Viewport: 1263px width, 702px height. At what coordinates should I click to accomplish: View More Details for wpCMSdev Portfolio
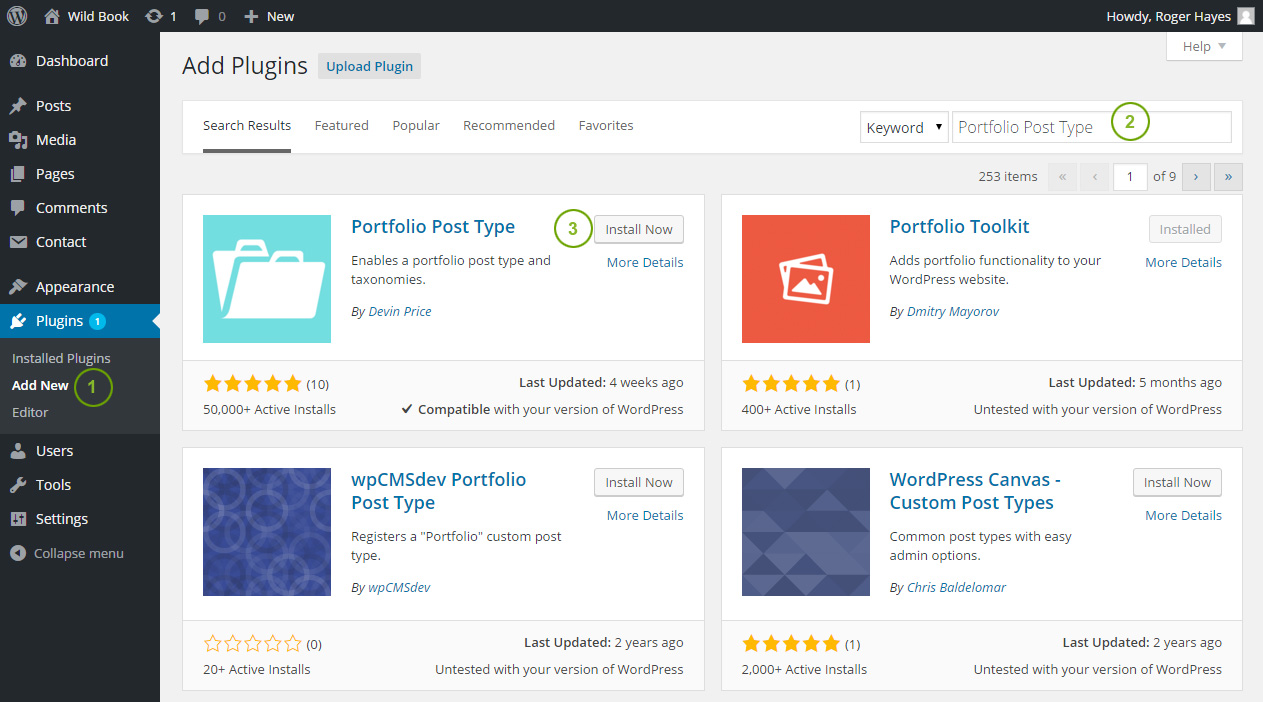tap(645, 515)
